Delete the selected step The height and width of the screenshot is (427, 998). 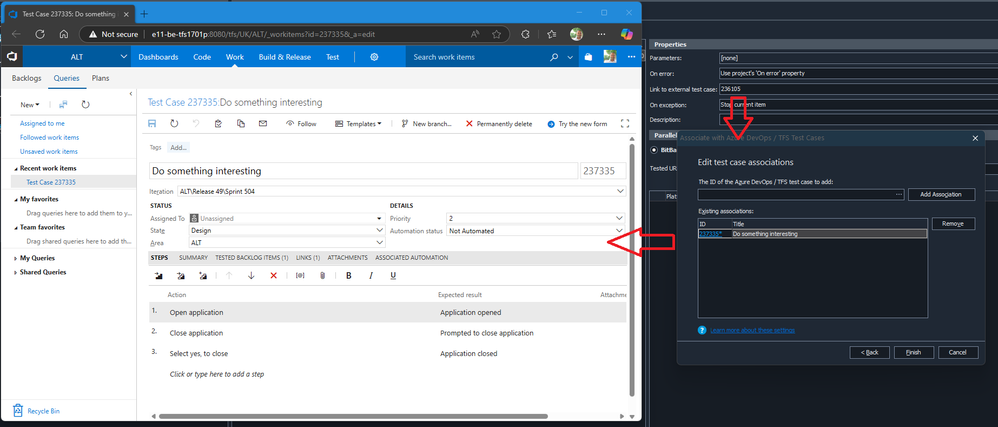tap(274, 276)
